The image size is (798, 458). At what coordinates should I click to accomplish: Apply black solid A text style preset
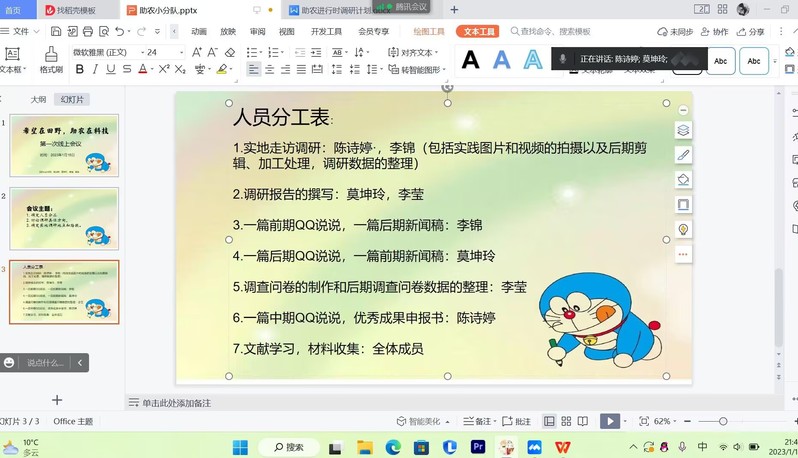[x=471, y=60]
